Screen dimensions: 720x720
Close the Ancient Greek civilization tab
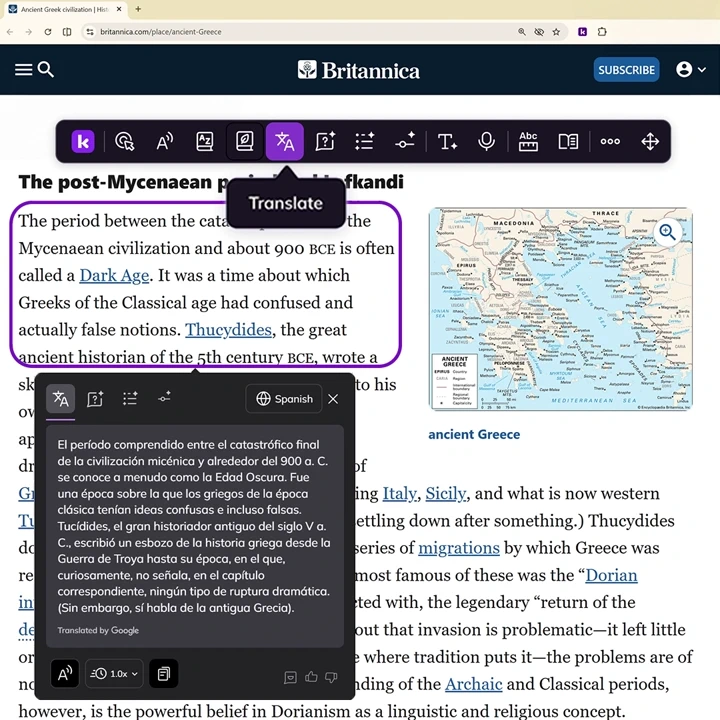point(119,9)
